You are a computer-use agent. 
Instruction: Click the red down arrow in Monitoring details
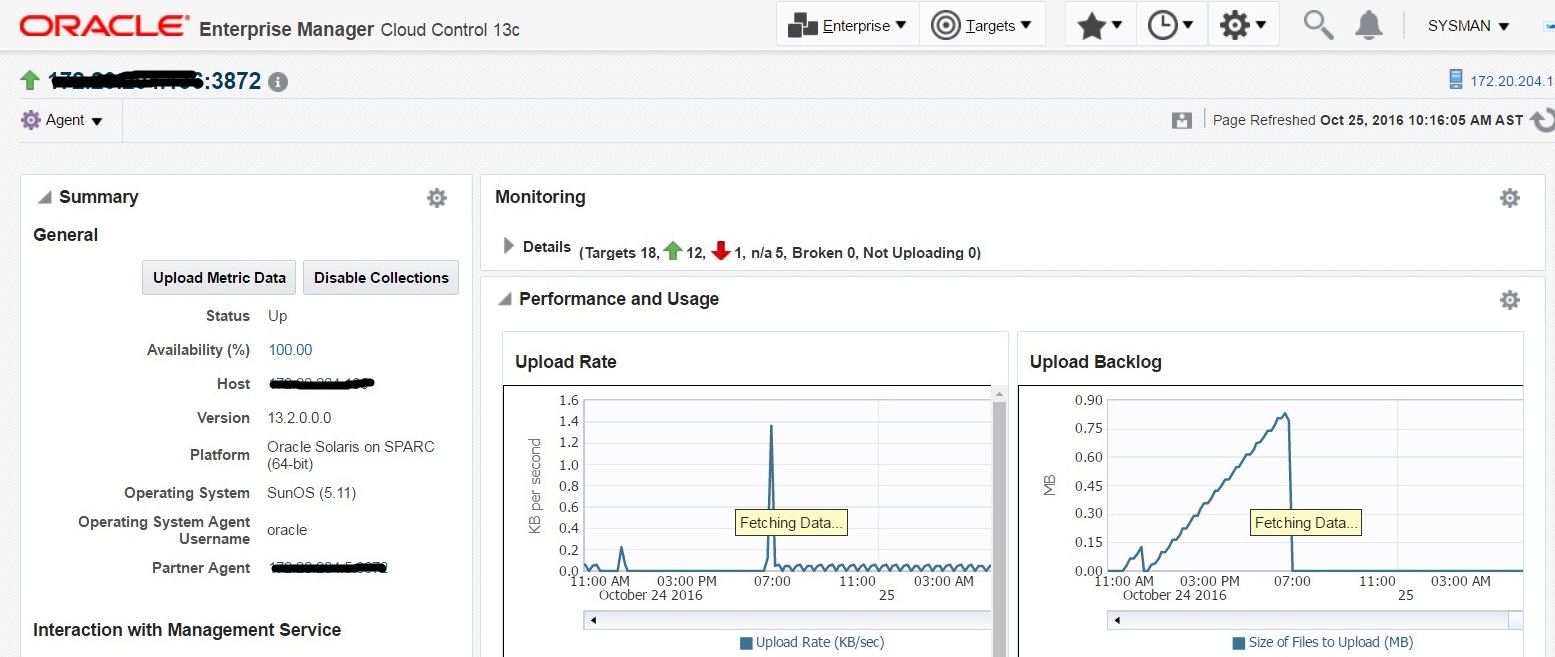(721, 252)
